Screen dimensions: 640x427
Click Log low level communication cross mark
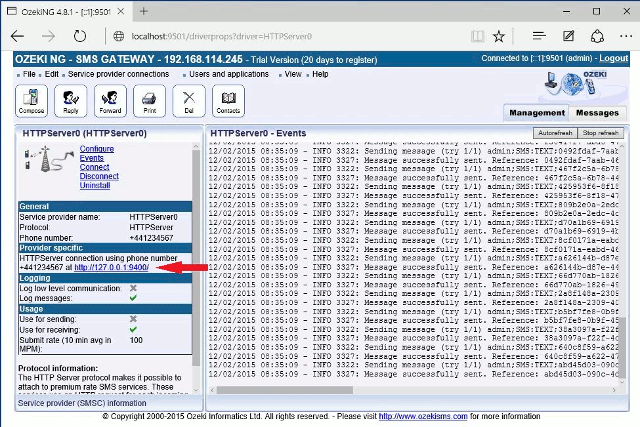[133, 288]
